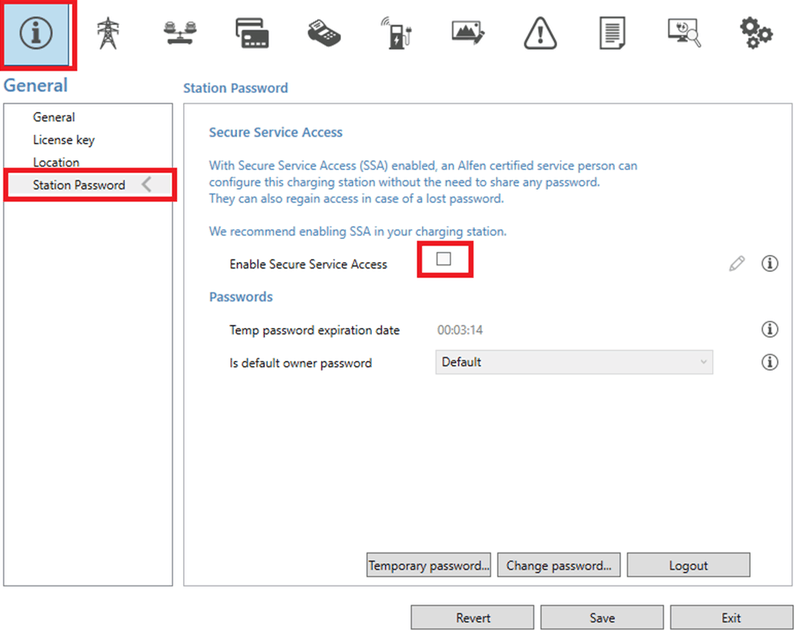The image size is (800, 644).
Task: Click the Logout button
Action: pos(688,565)
